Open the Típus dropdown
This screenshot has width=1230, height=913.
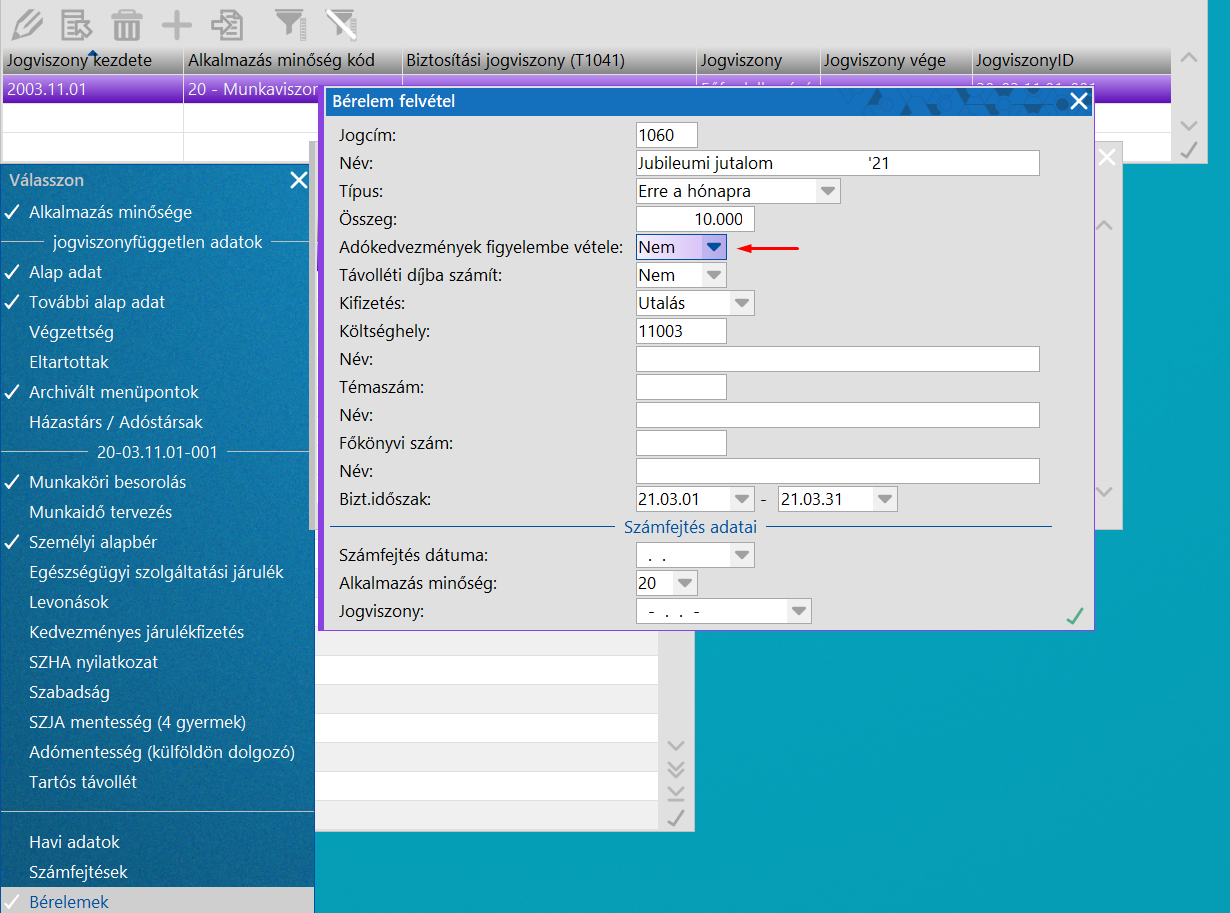827,191
